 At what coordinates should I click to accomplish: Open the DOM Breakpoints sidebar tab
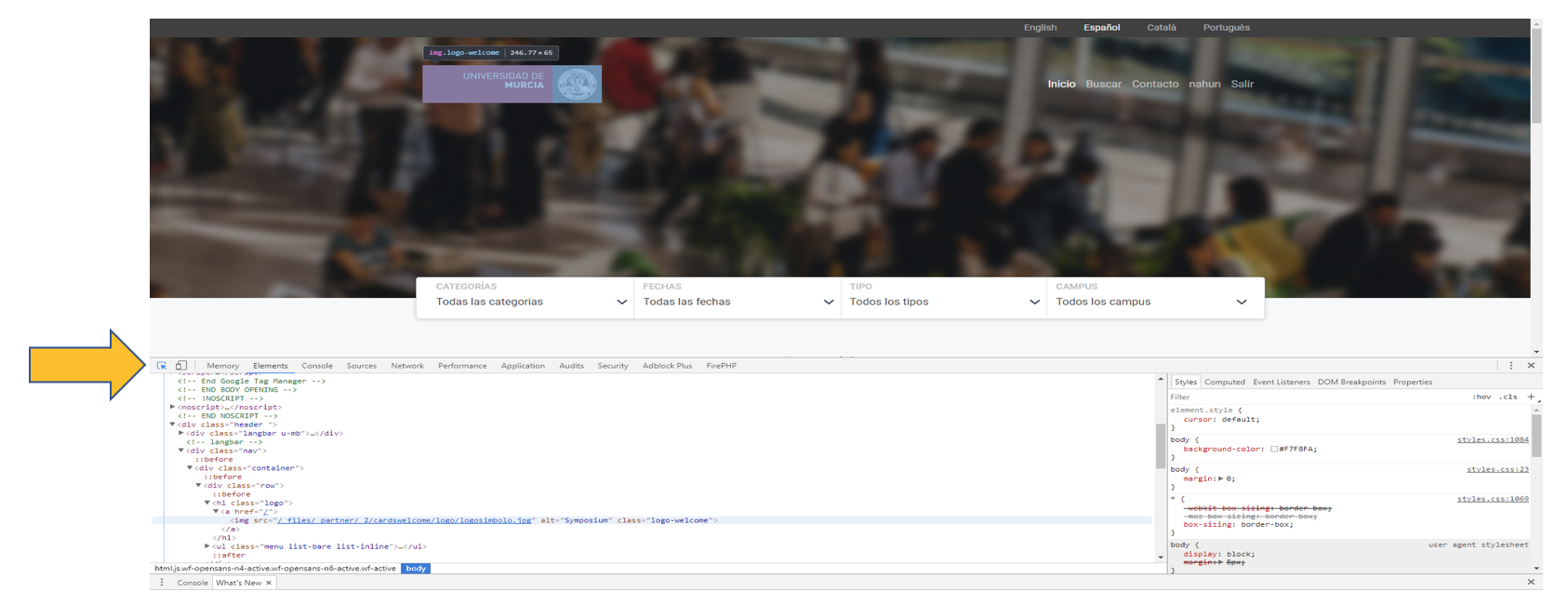point(1351,382)
